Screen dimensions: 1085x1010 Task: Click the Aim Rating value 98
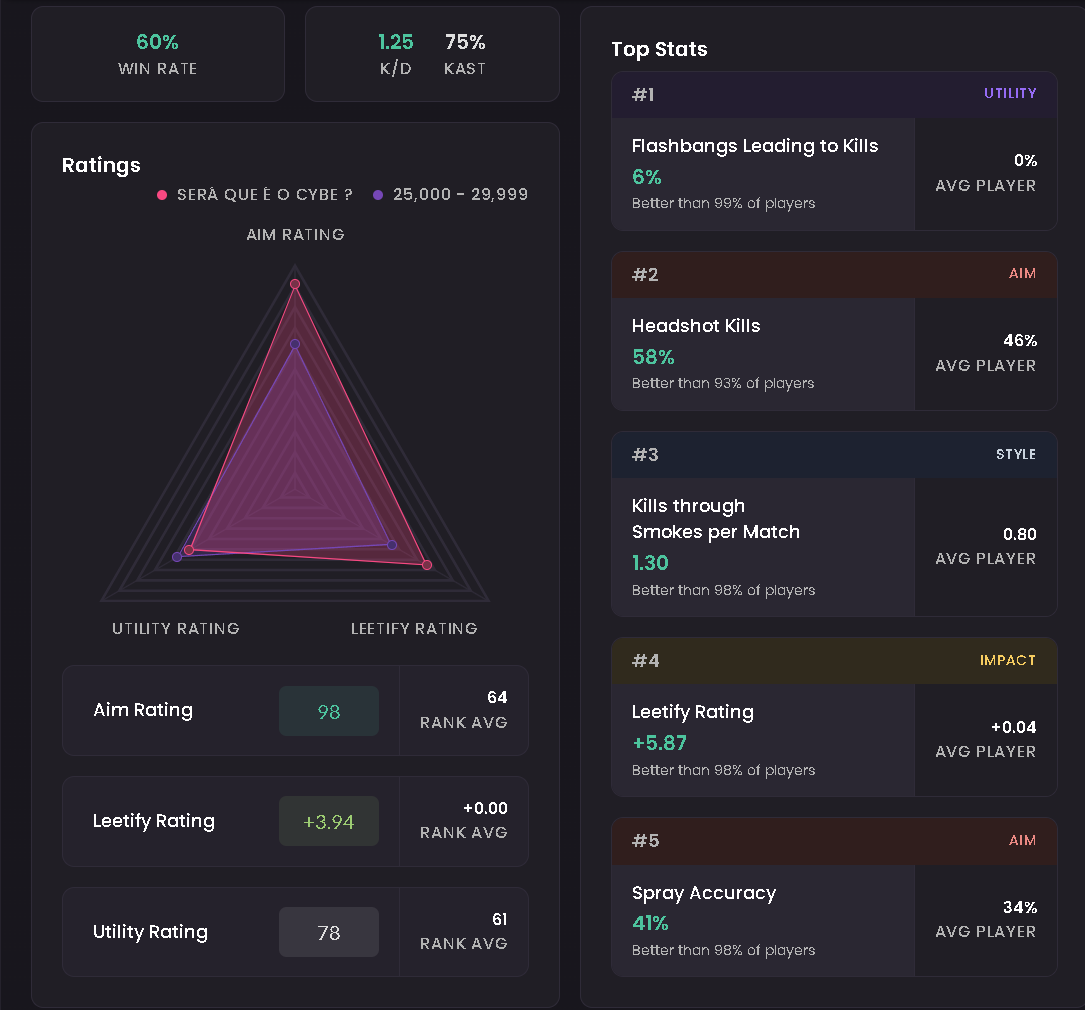pyautogui.click(x=329, y=711)
